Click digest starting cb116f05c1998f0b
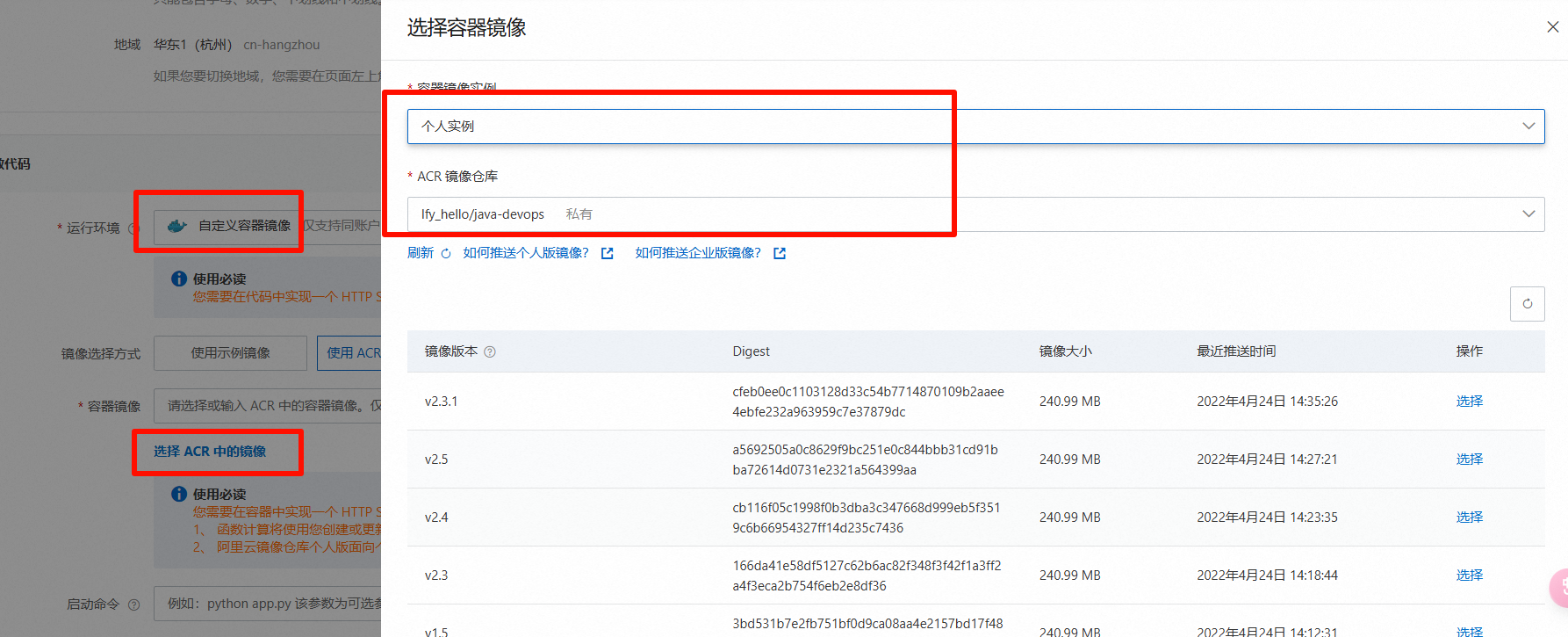This screenshot has width=1568, height=637. point(867,518)
